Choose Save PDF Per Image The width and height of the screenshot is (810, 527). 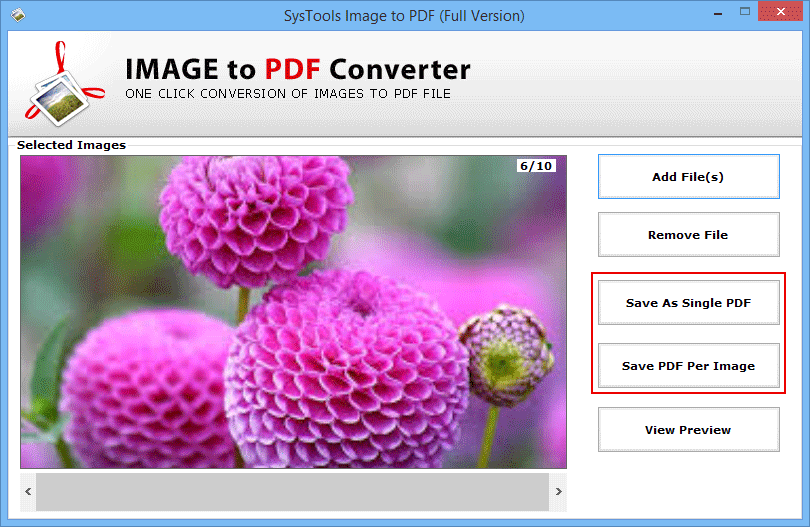pyautogui.click(x=689, y=366)
